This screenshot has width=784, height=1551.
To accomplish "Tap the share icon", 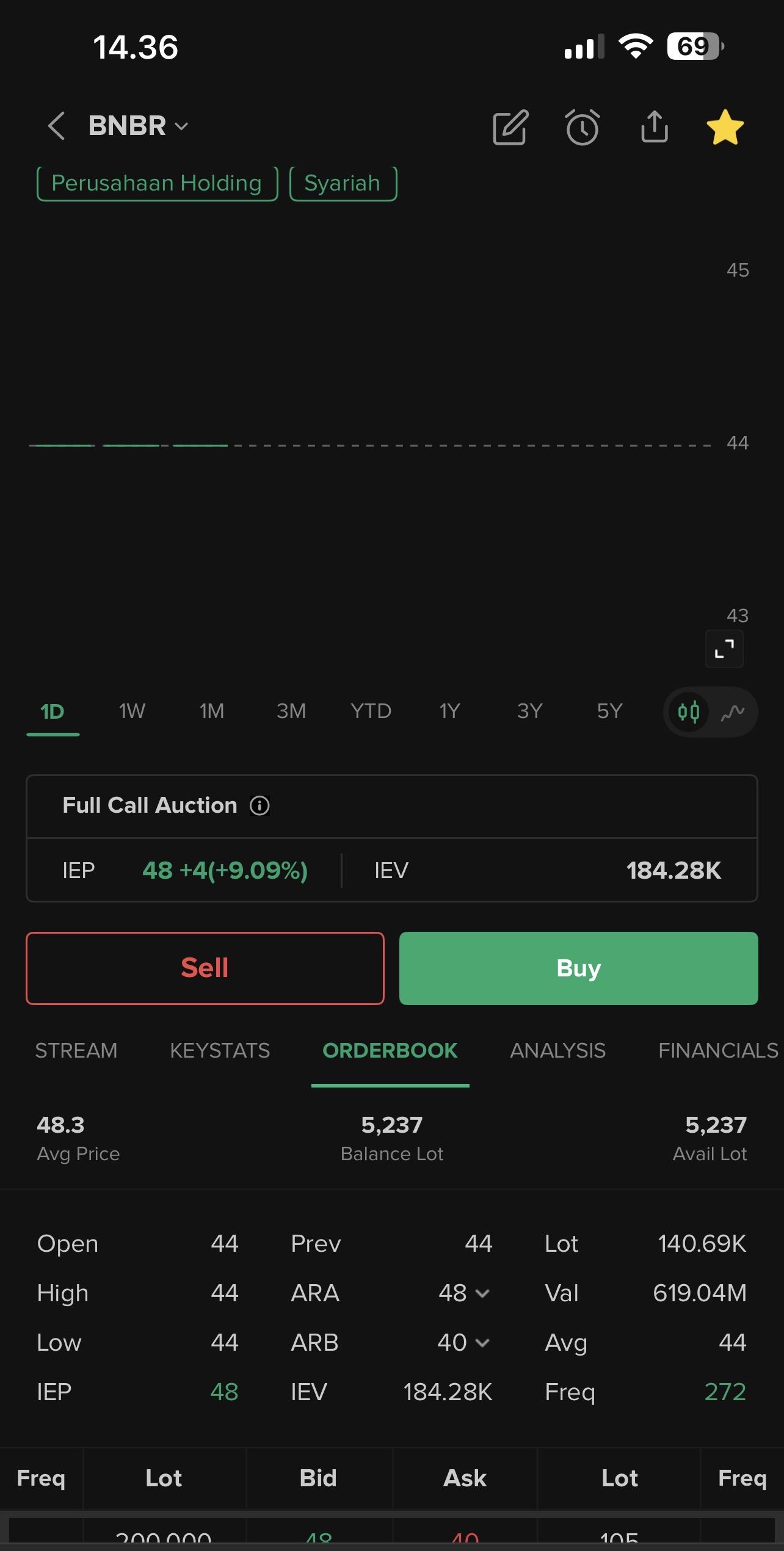I will coord(655,127).
